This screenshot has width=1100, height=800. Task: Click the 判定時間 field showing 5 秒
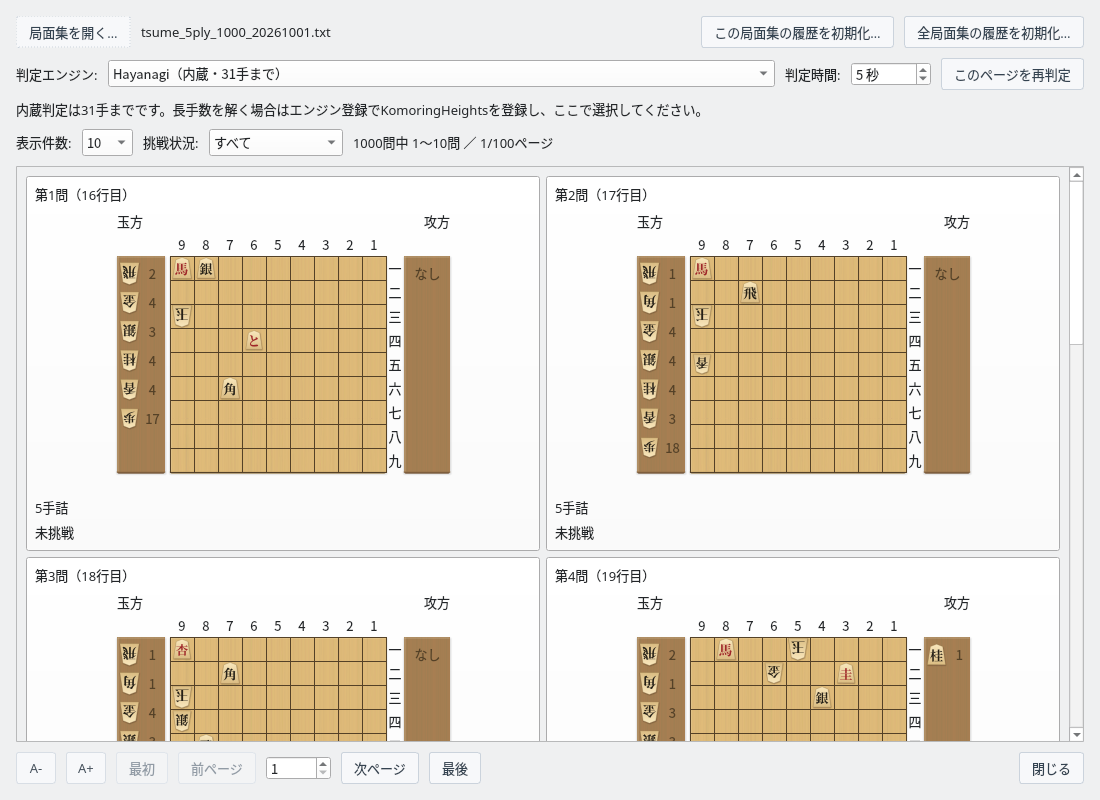tap(884, 74)
